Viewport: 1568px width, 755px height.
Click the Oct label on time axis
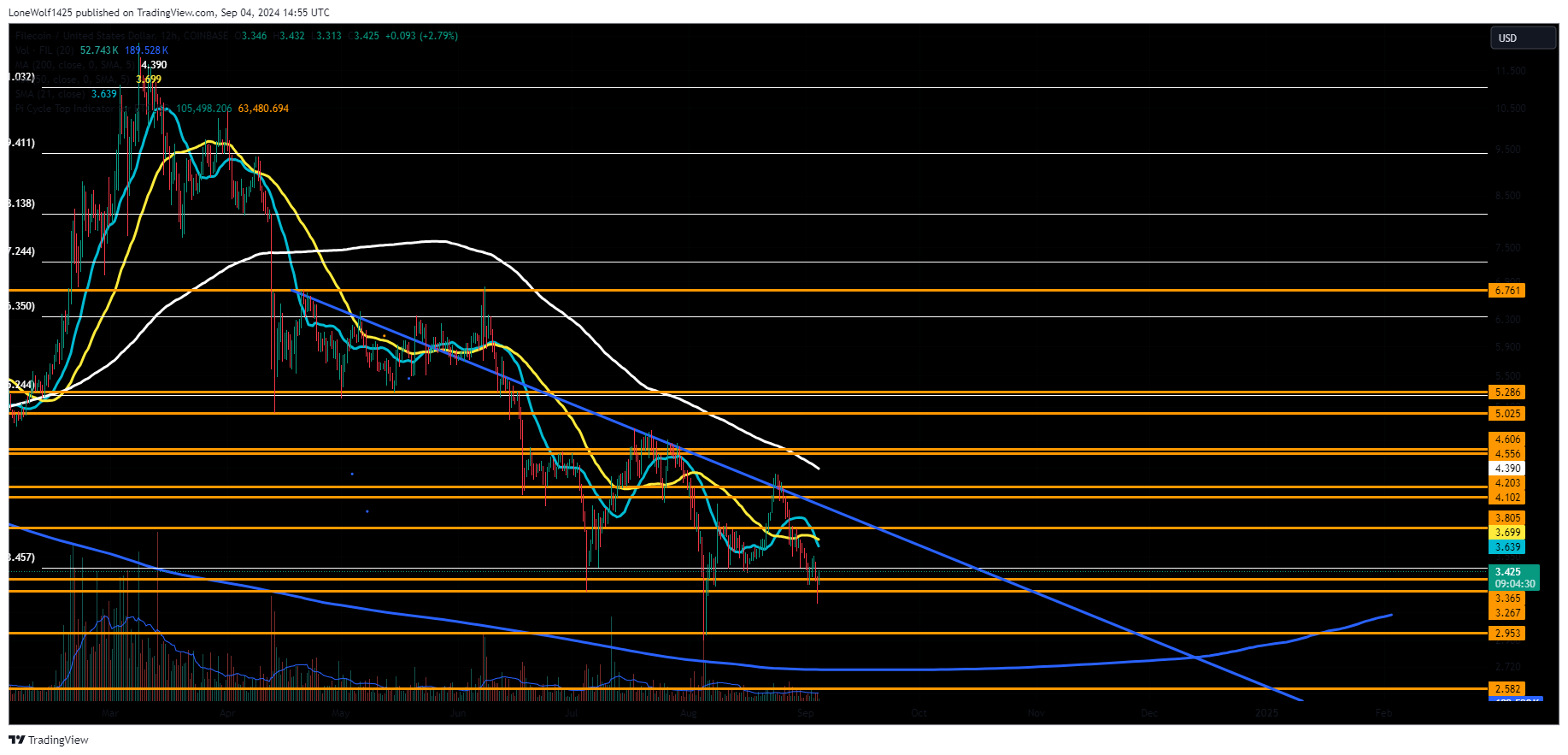(x=919, y=712)
